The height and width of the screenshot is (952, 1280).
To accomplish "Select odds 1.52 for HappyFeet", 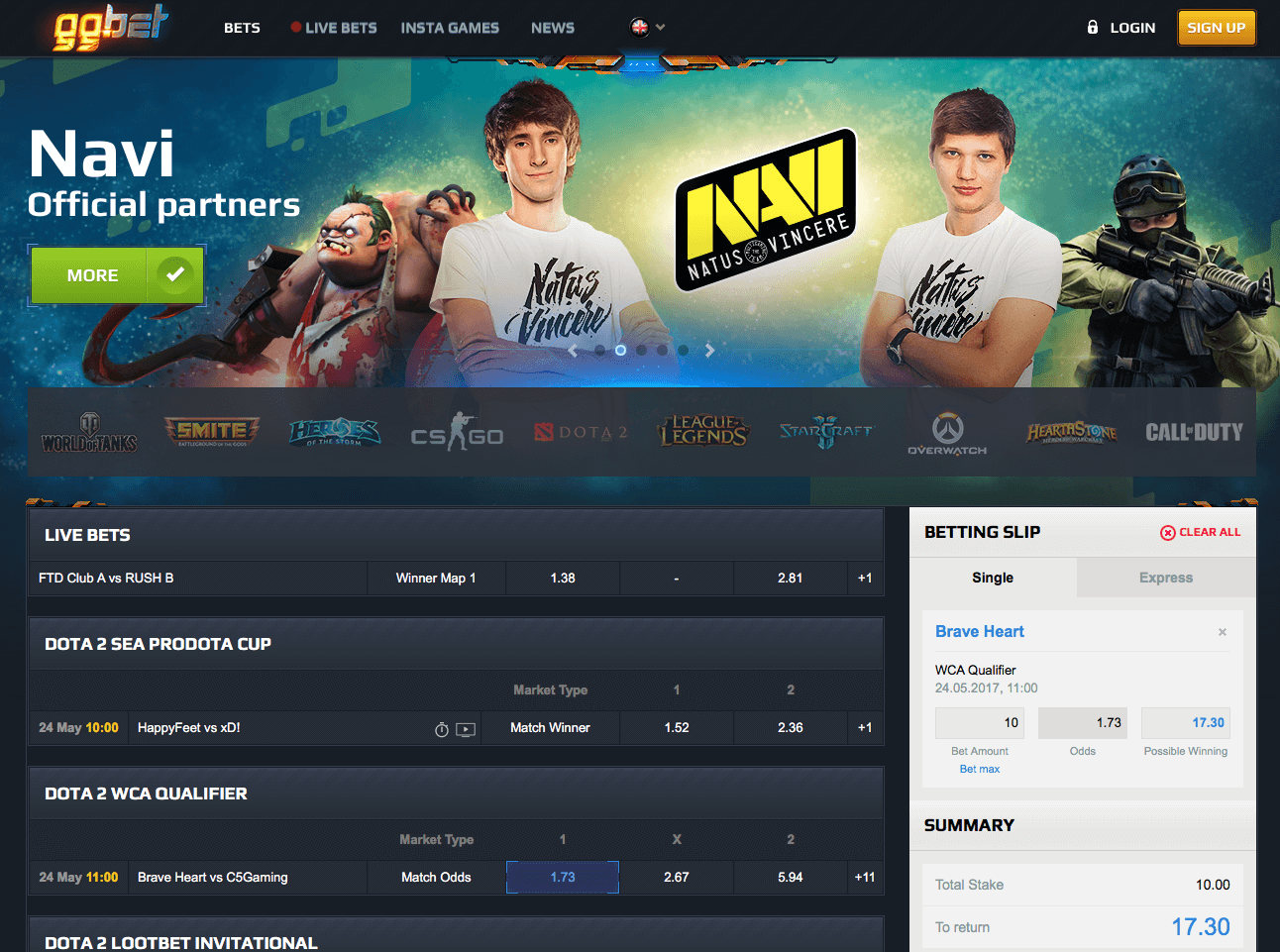I will pos(677,728).
